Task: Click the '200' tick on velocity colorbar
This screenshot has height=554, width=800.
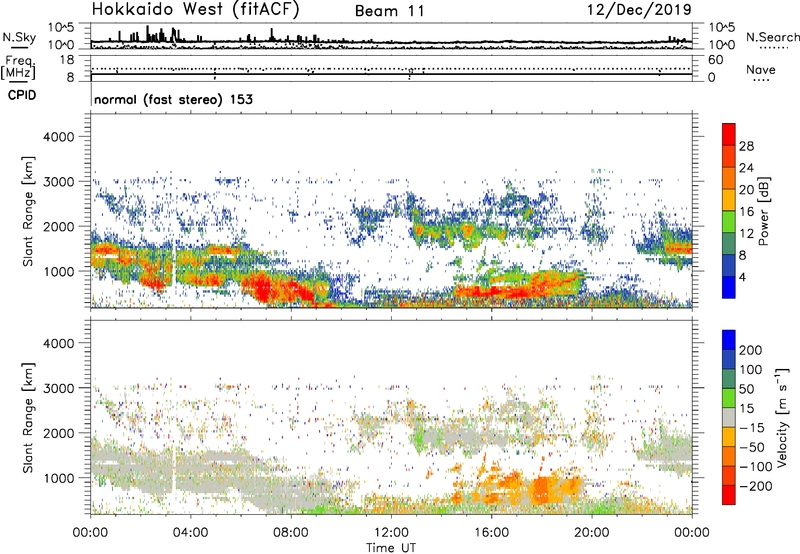Action: click(x=751, y=350)
